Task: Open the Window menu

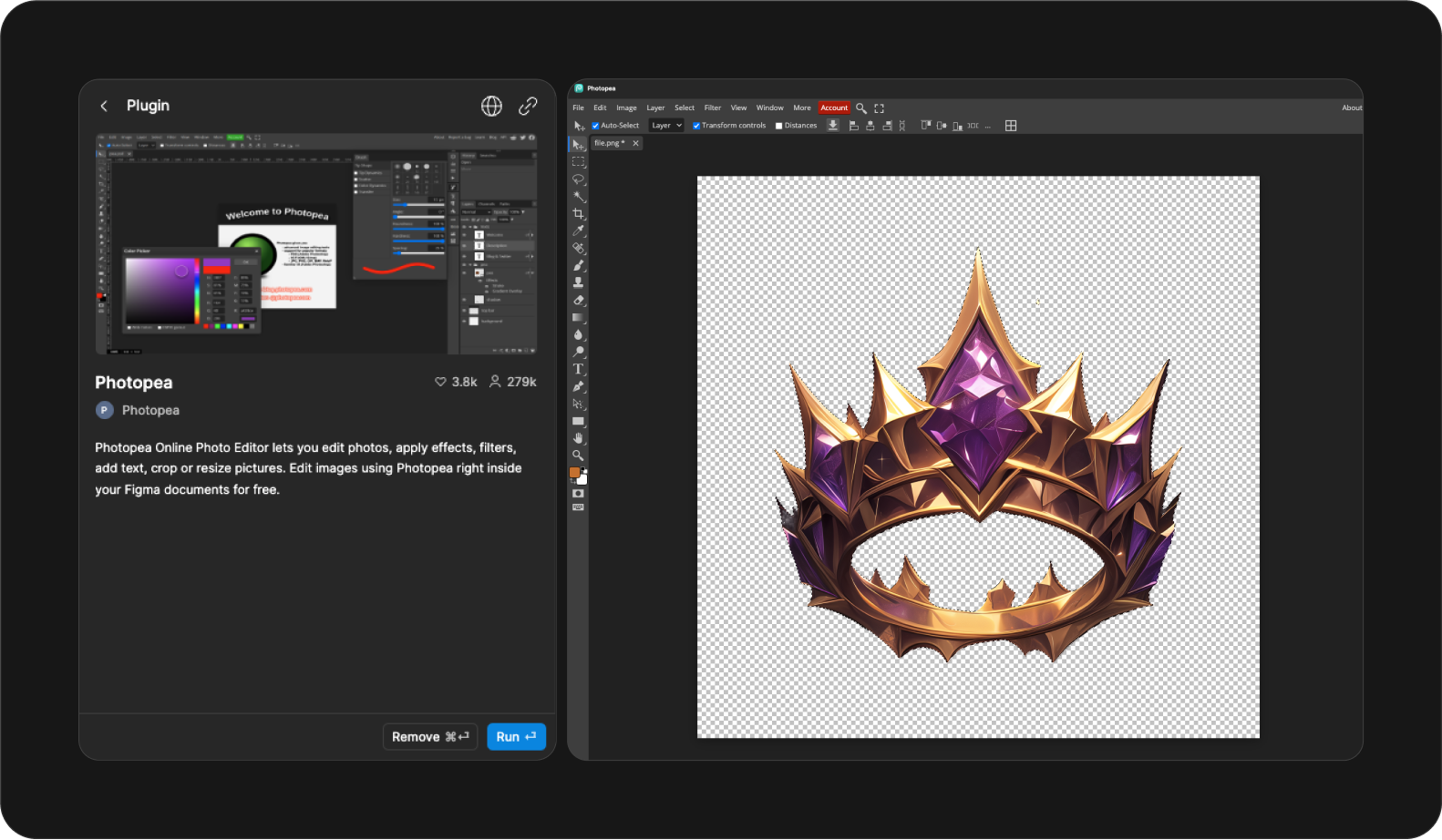Action: tap(770, 108)
